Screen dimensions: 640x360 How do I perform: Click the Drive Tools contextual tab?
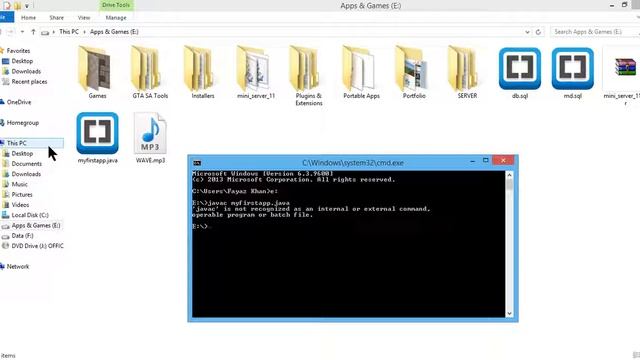pyautogui.click(x=116, y=5)
